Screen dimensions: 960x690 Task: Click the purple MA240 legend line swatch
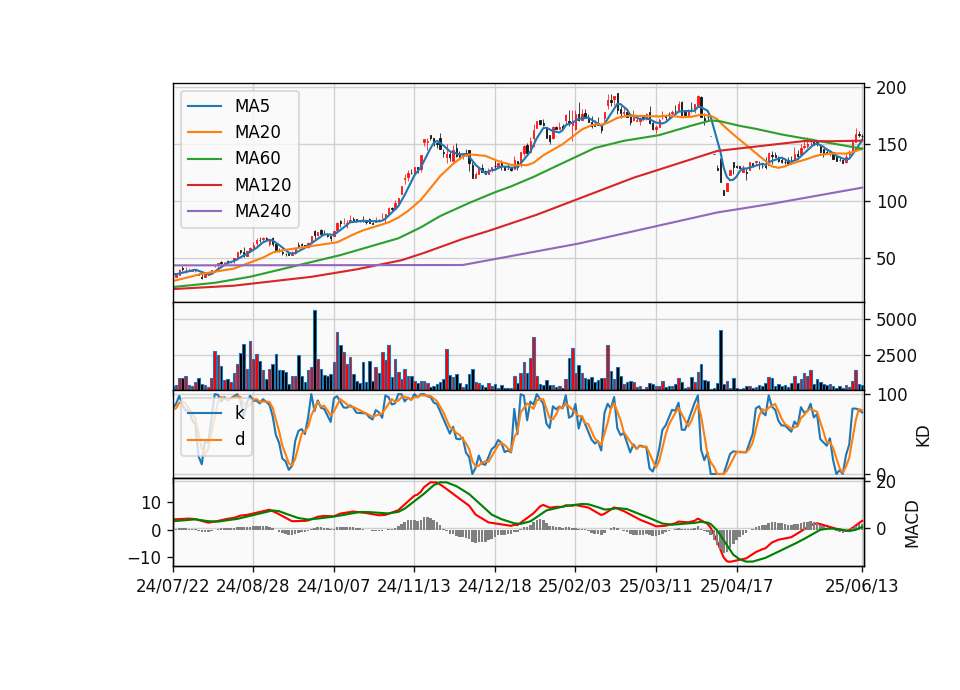[x=204, y=212]
